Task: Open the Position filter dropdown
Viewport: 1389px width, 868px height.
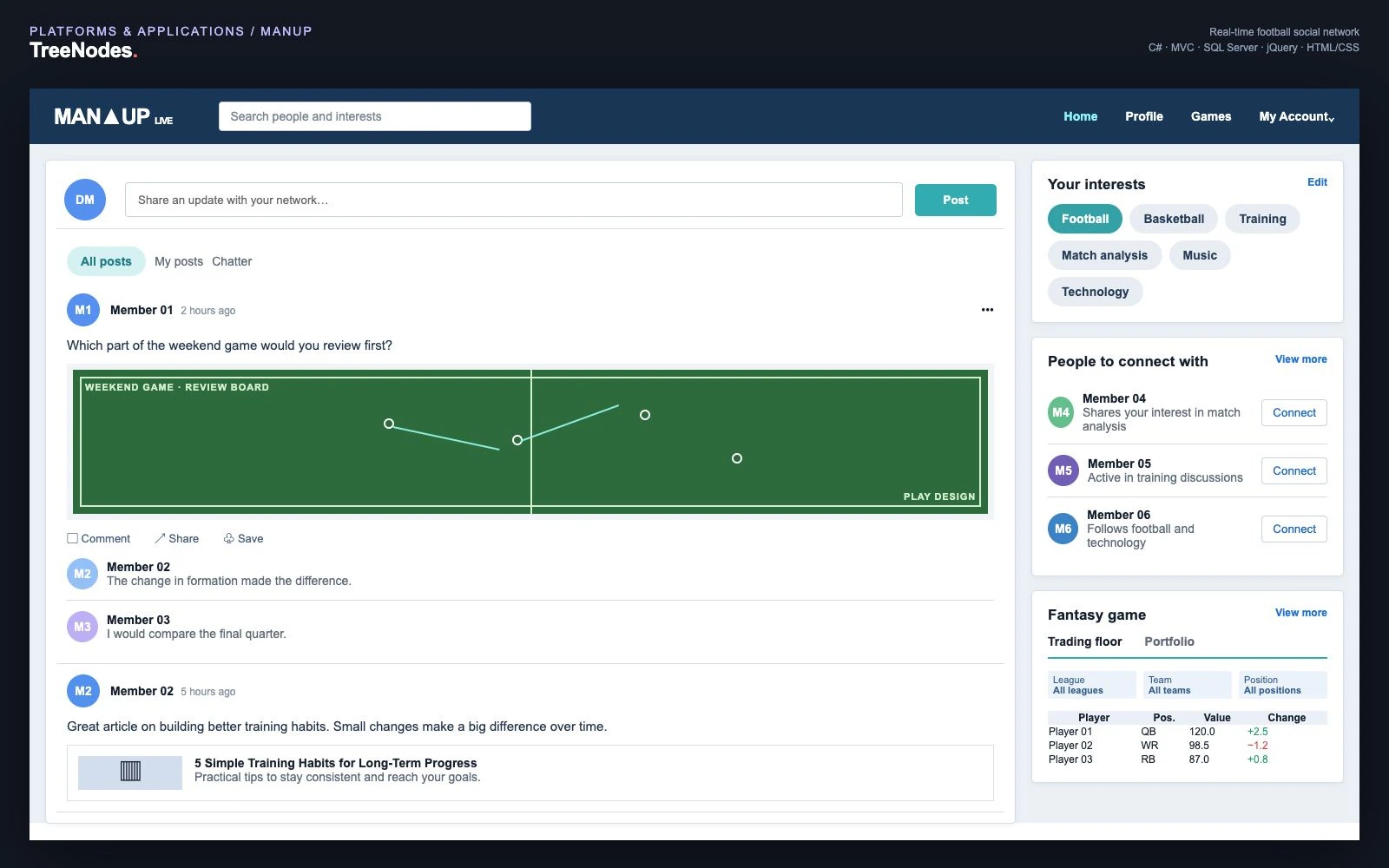Action: click(x=1283, y=685)
